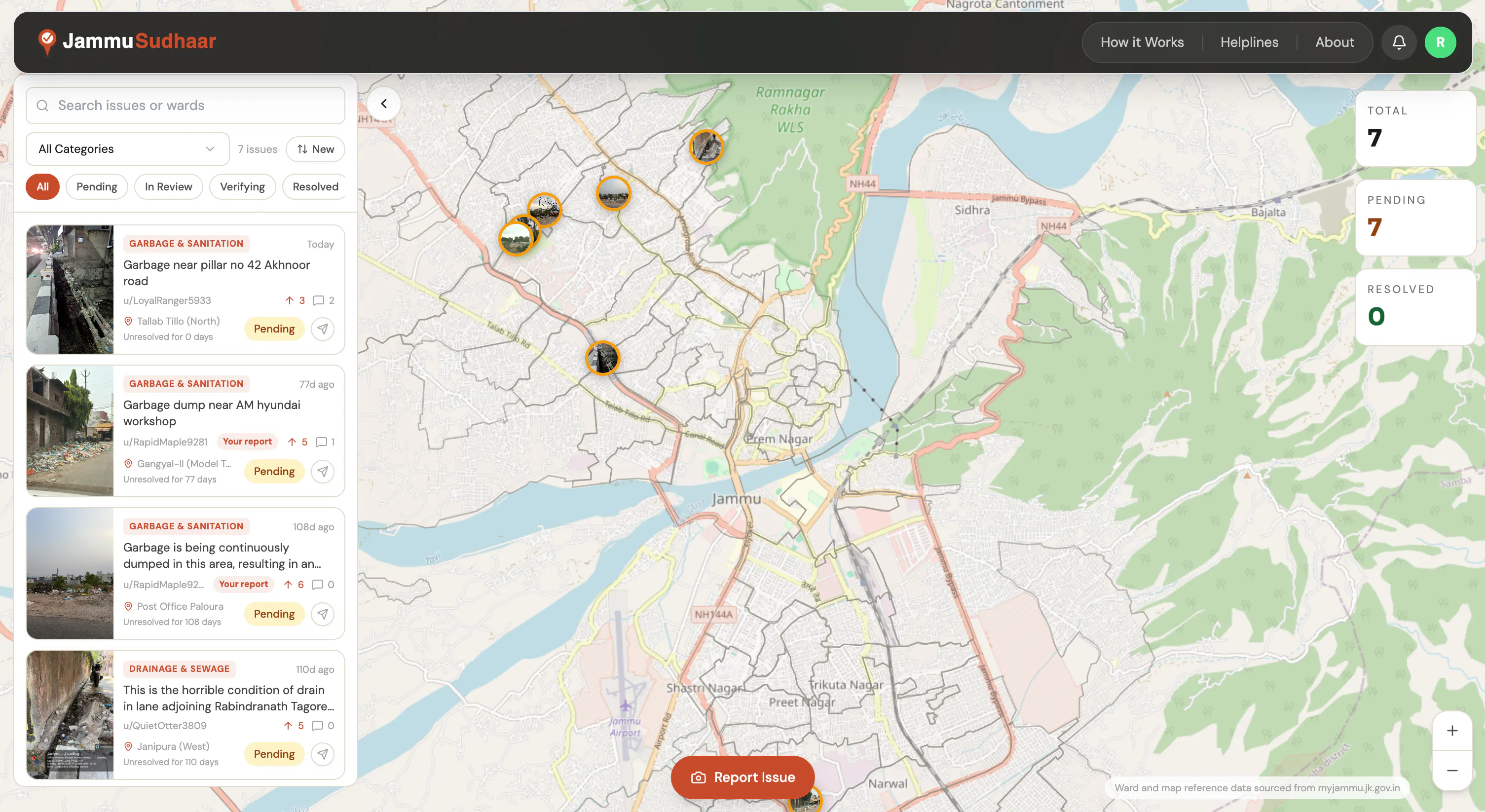
Task: Select the All filter chip
Action: pyautogui.click(x=42, y=186)
